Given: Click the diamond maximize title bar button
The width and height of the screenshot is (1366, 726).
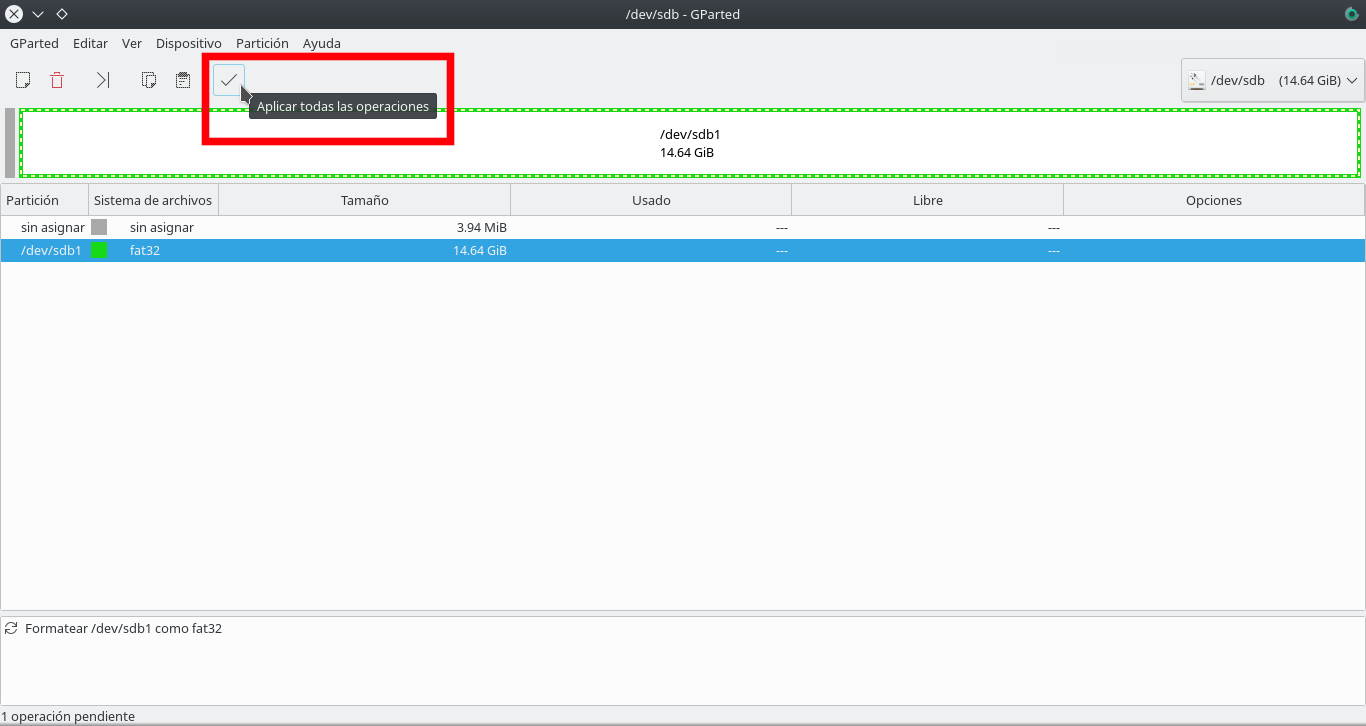Looking at the screenshot, I should tap(62, 14).
